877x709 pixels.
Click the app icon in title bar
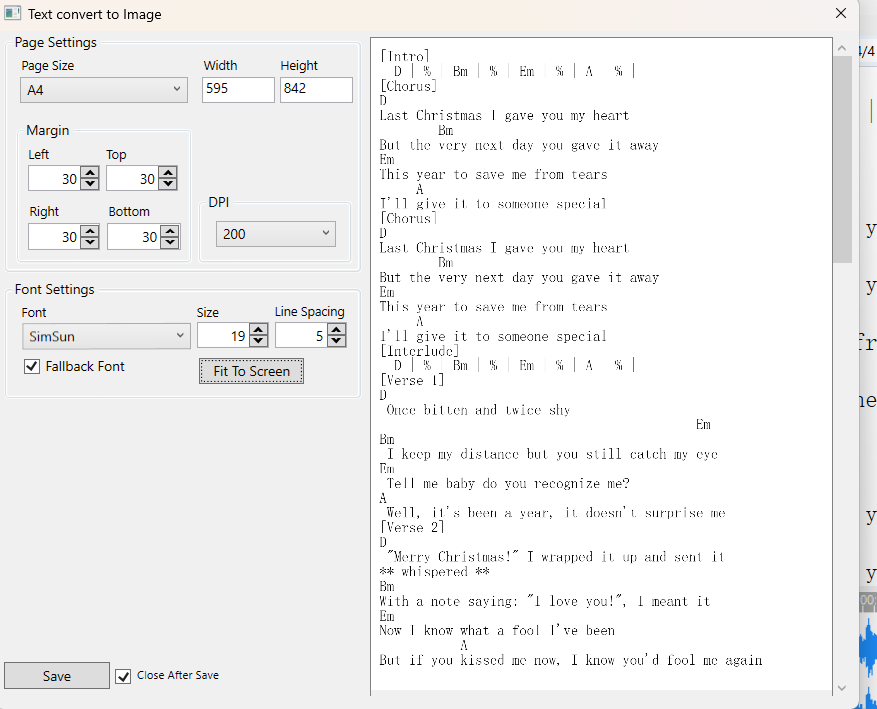(13, 14)
